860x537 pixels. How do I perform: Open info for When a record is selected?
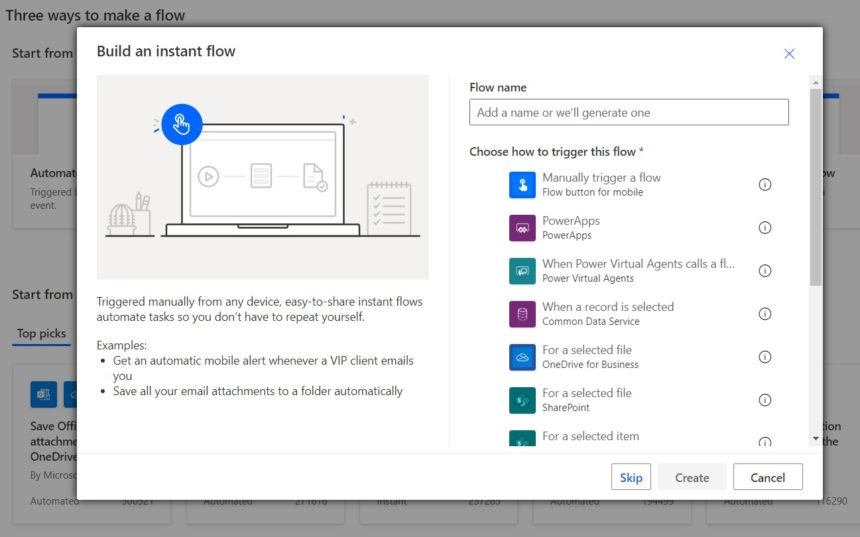pos(765,314)
